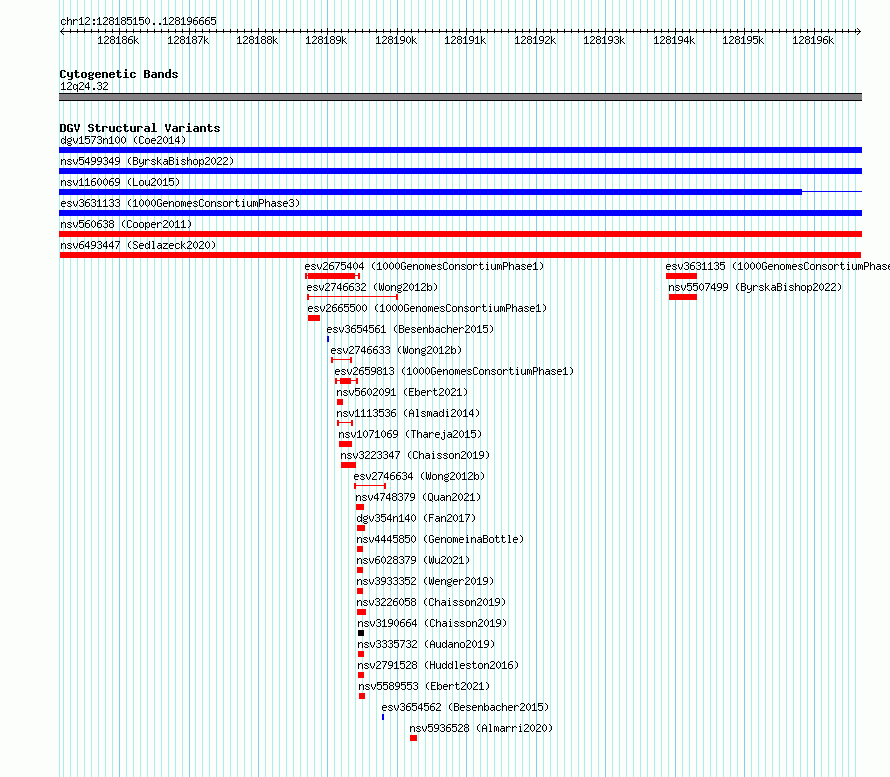Select esv2675404 (1000GenomesConsortiumPhase1) label
This screenshot has width=890, height=777.
point(424,266)
